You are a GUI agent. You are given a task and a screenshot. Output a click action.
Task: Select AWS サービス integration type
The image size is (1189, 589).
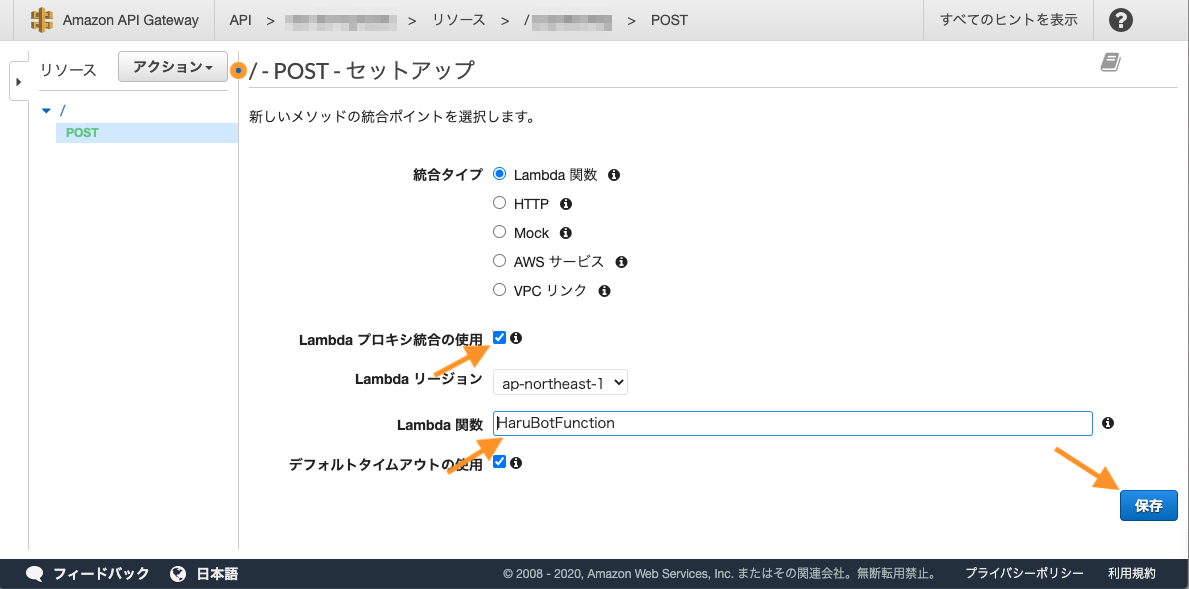pos(499,261)
